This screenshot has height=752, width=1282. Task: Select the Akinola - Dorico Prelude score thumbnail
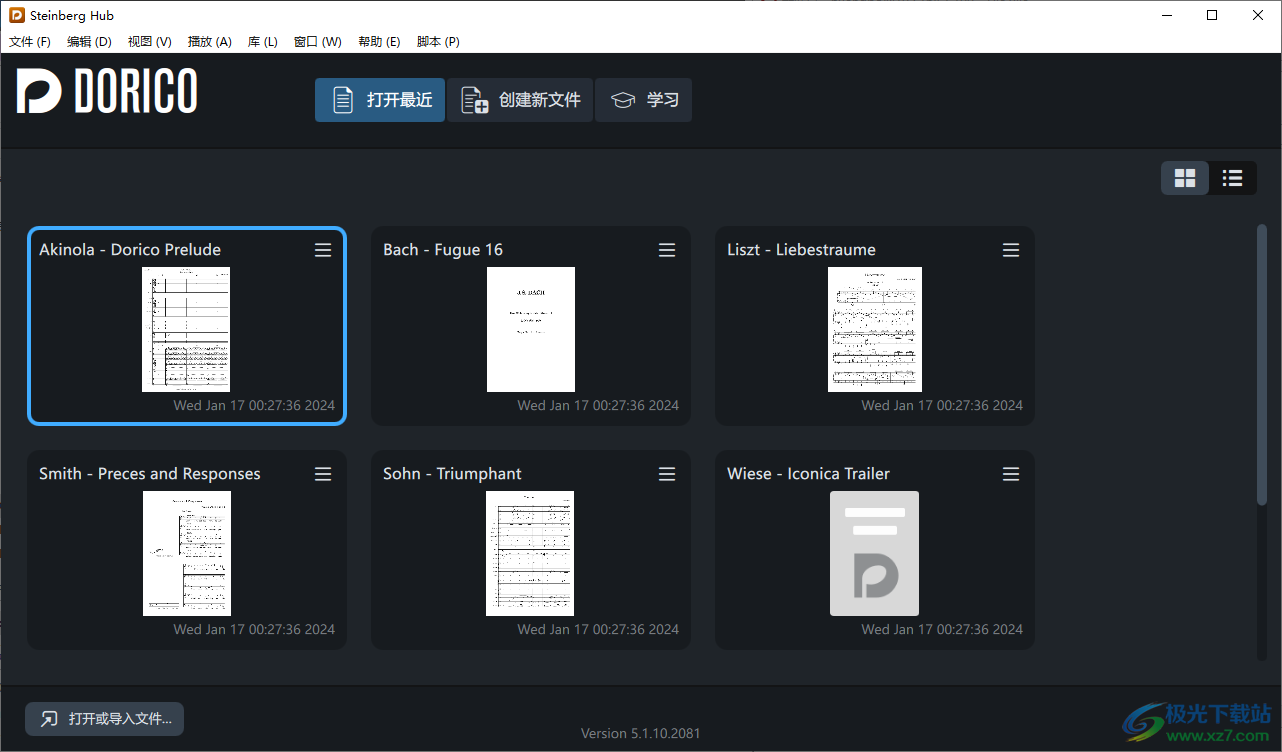(x=186, y=329)
